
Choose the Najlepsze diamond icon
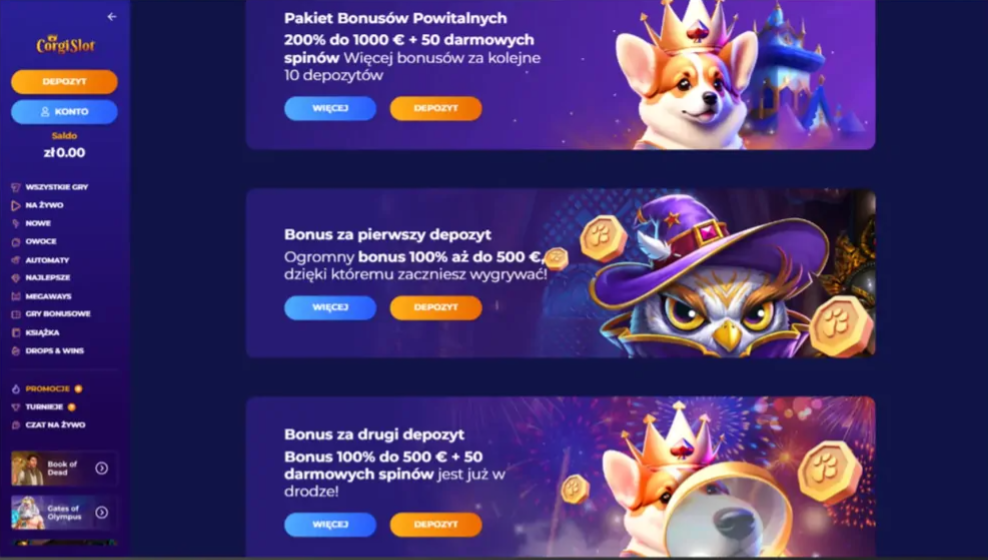point(16,278)
